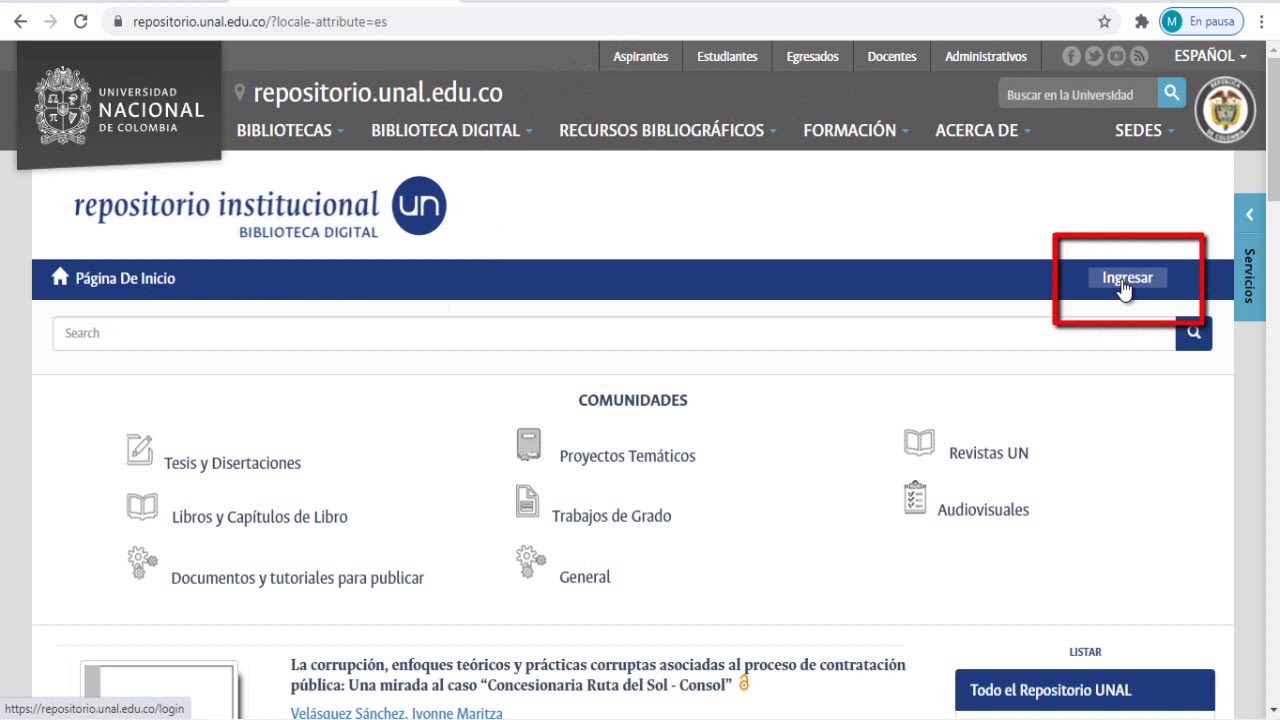Screen dimensions: 1280x720
Task: Click the gears icon beside General
Action: (x=531, y=562)
